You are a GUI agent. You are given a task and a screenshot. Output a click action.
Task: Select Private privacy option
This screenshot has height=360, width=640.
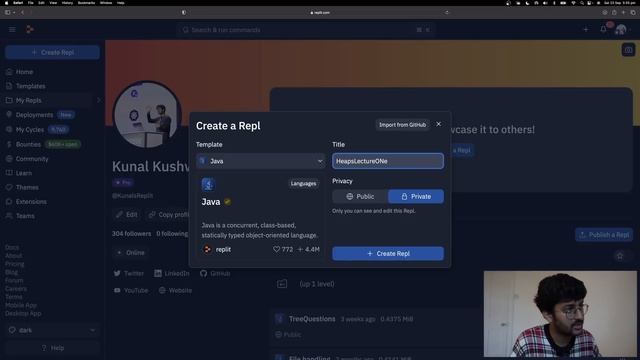point(416,197)
